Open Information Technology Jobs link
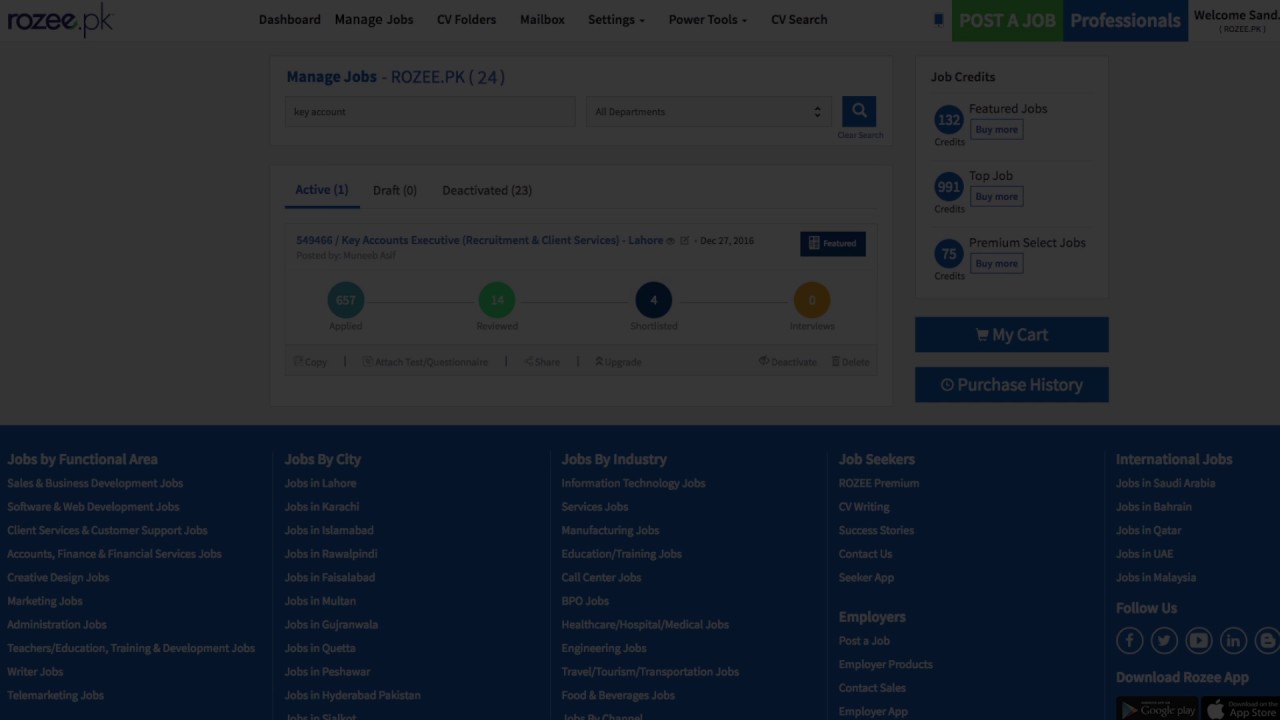Viewport: 1280px width, 720px height. pyautogui.click(x=633, y=483)
